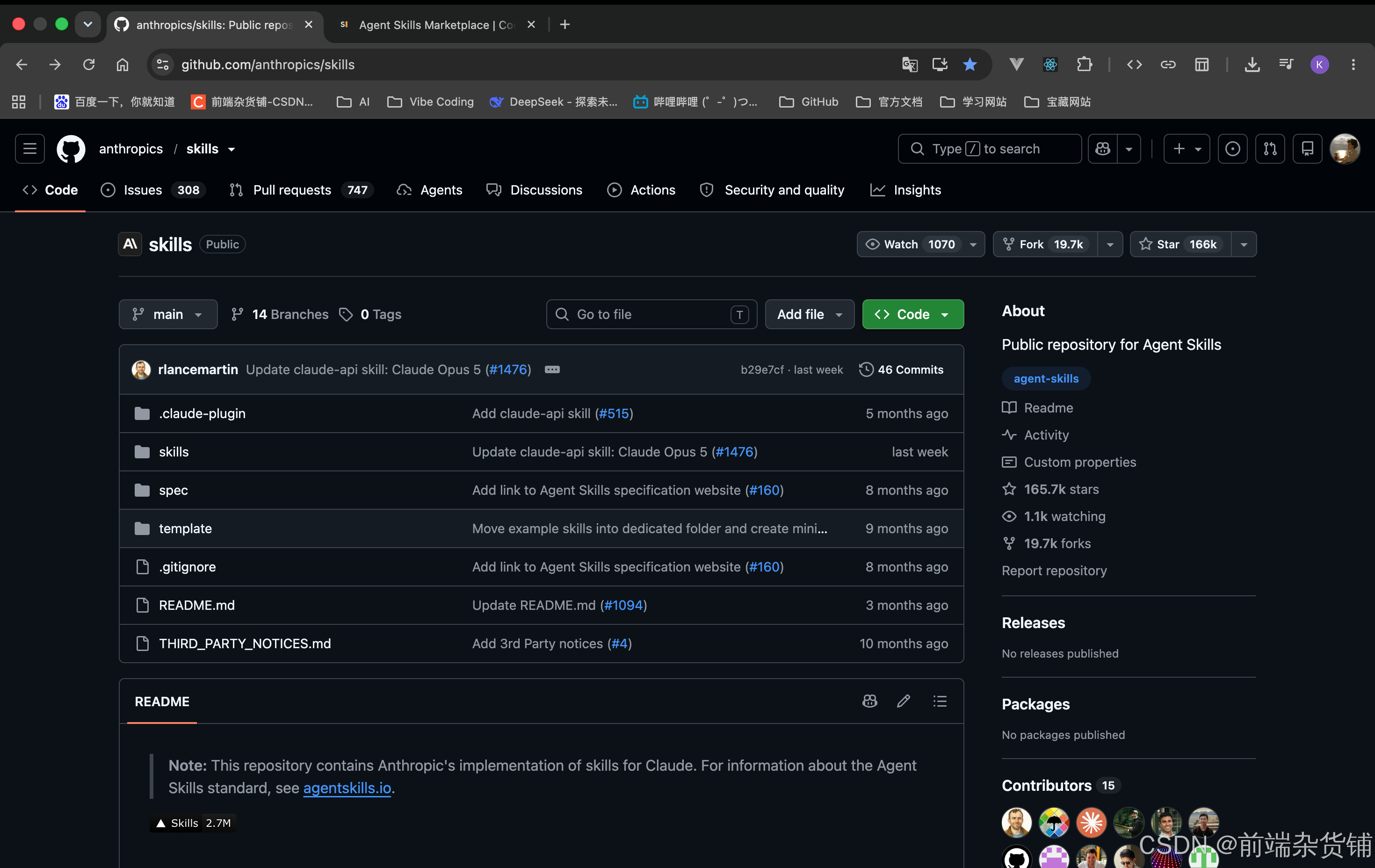Screen dimensions: 1375x868
Task: Expand the Add file dropdown
Action: [809, 314]
